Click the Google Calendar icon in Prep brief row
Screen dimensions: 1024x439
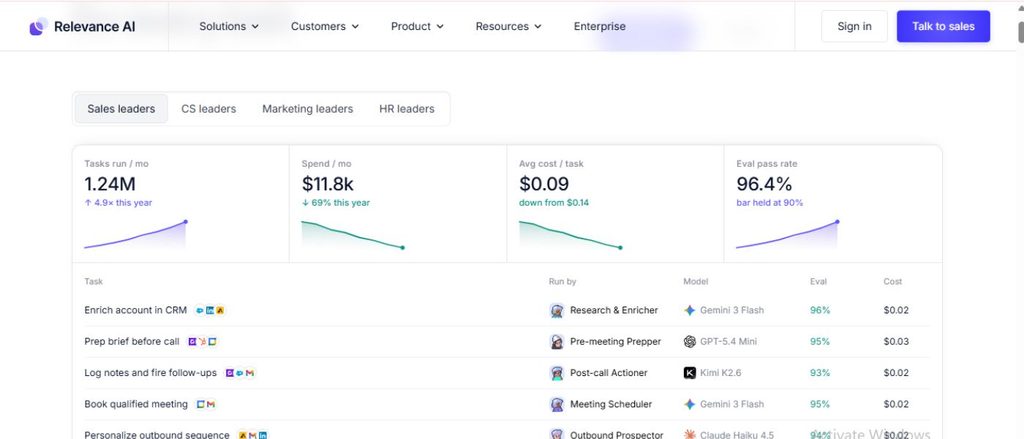212,342
